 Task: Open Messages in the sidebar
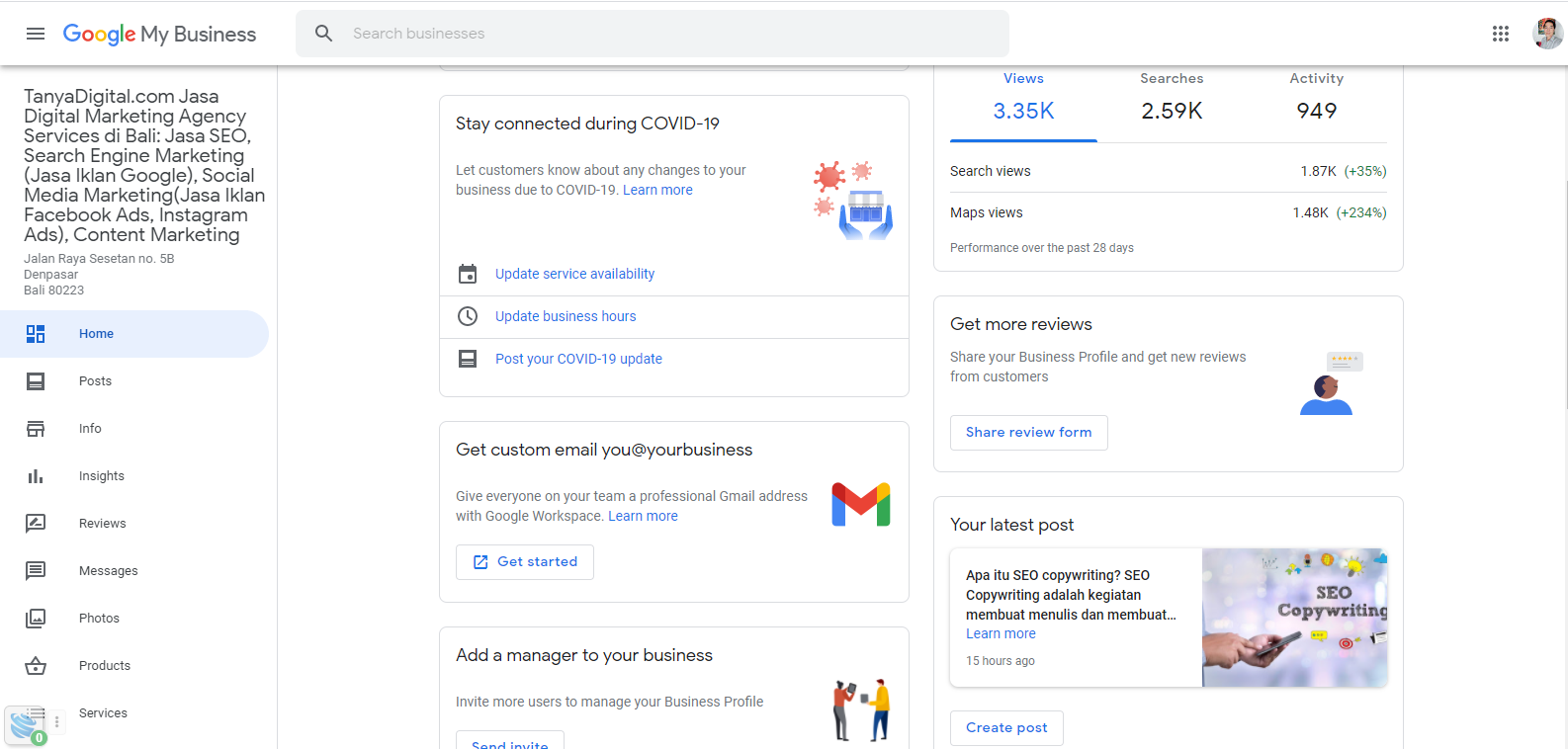tap(134, 571)
